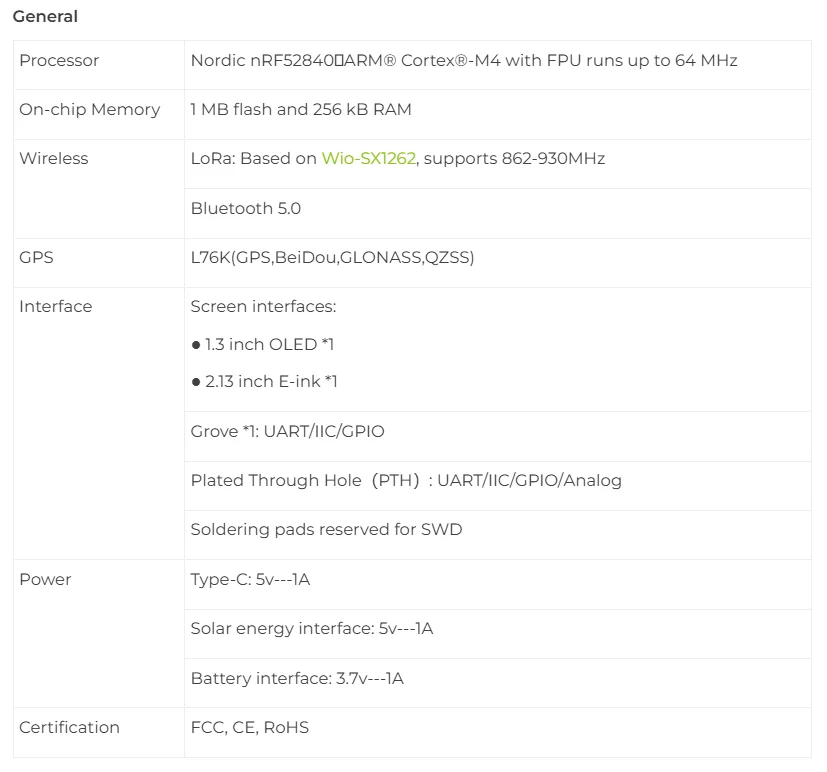Click the Screen interfaces text
The height and width of the screenshot is (772, 827).
pyautogui.click(x=263, y=307)
